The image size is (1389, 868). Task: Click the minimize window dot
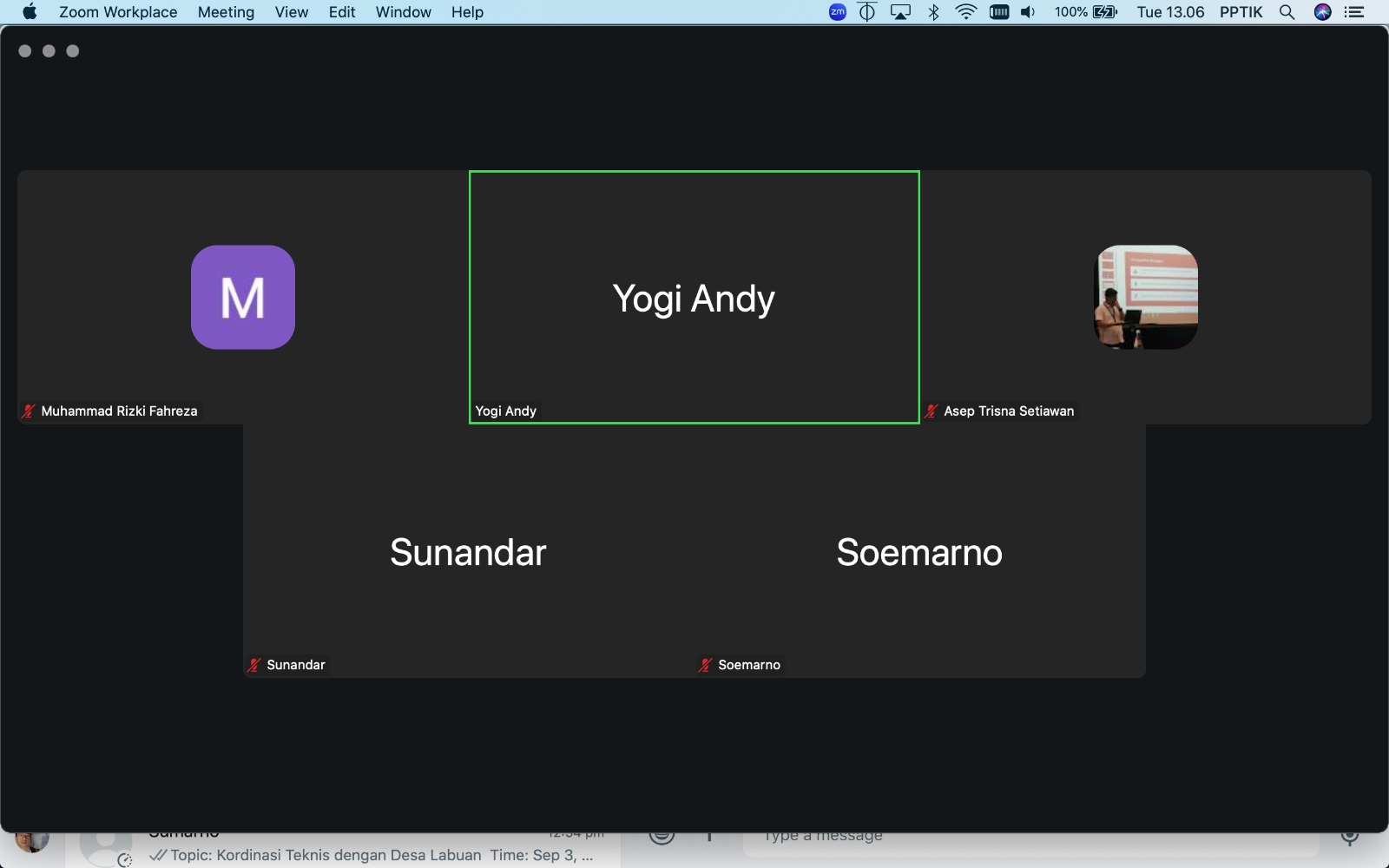49,51
